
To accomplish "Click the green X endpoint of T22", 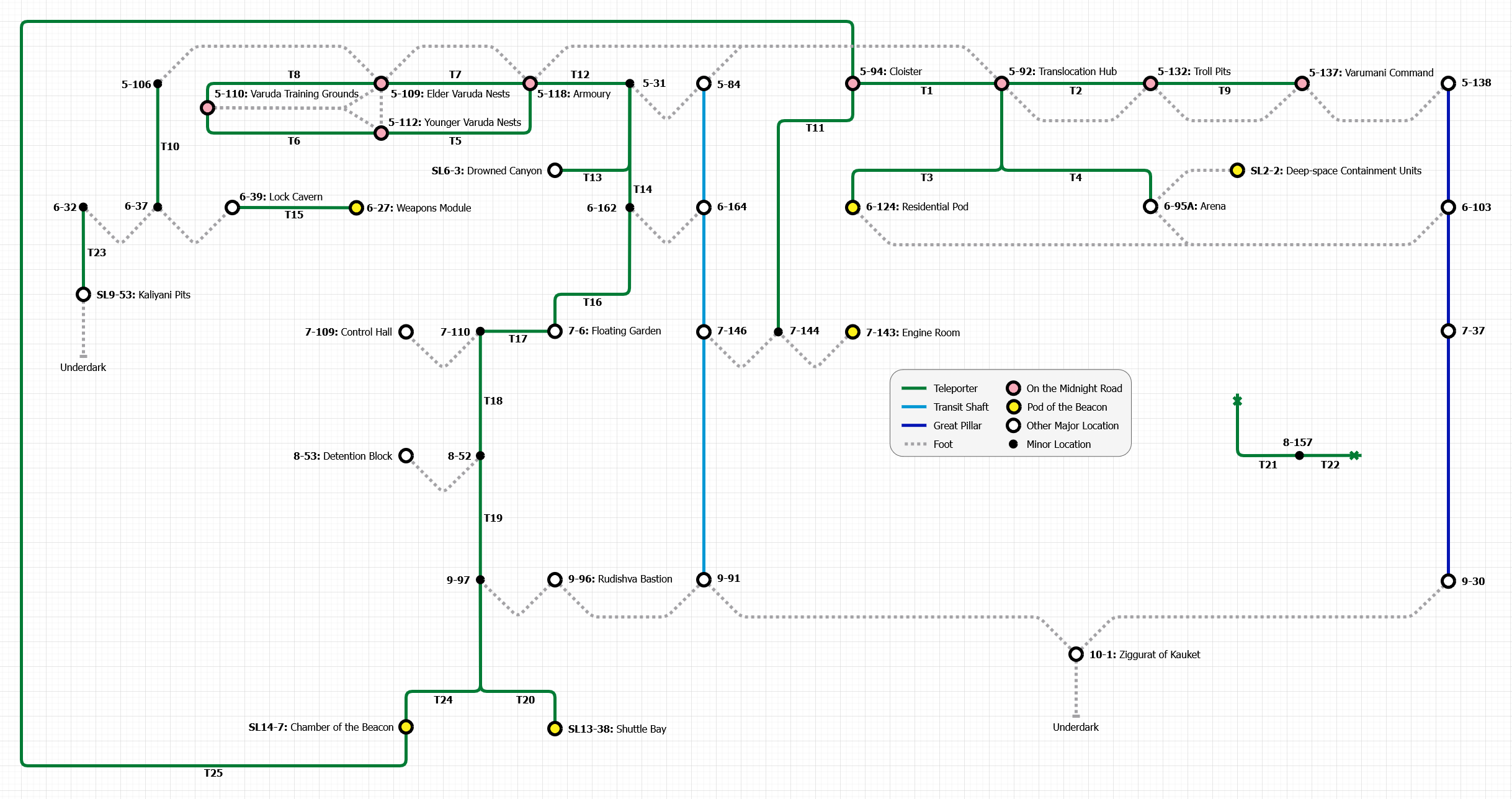I will coord(1355,455).
